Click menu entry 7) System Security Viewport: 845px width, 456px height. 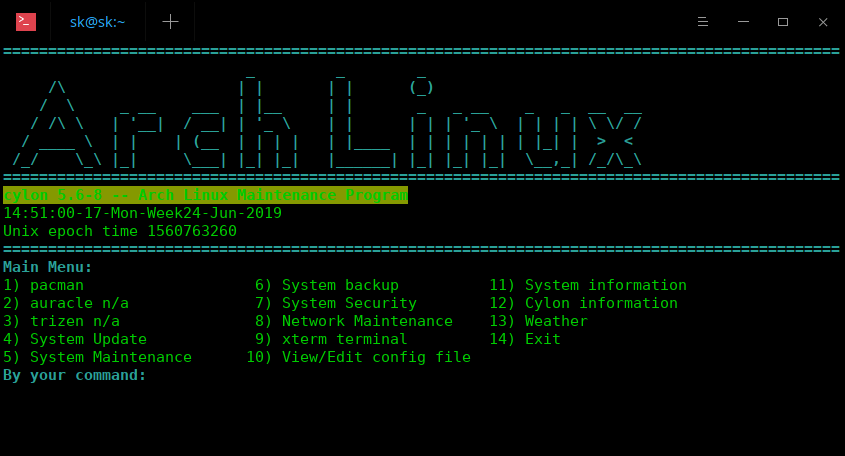click(x=336, y=303)
